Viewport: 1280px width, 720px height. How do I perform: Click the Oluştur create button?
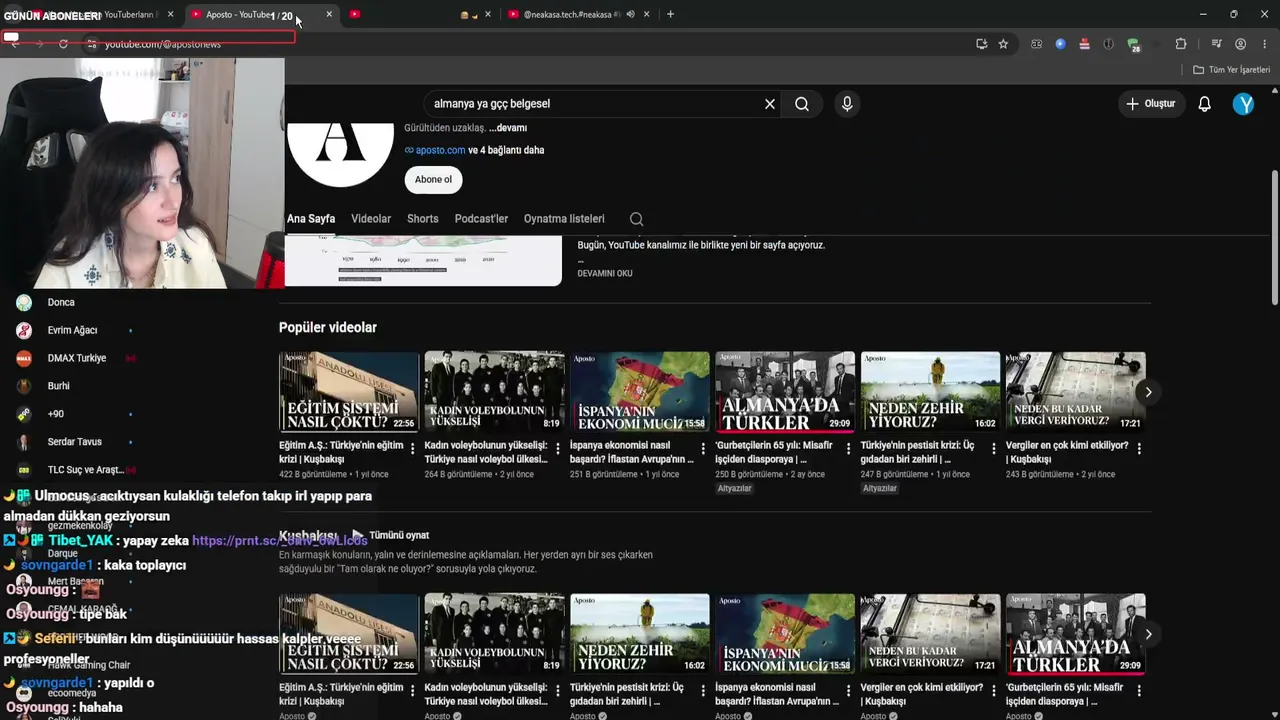coord(1151,104)
